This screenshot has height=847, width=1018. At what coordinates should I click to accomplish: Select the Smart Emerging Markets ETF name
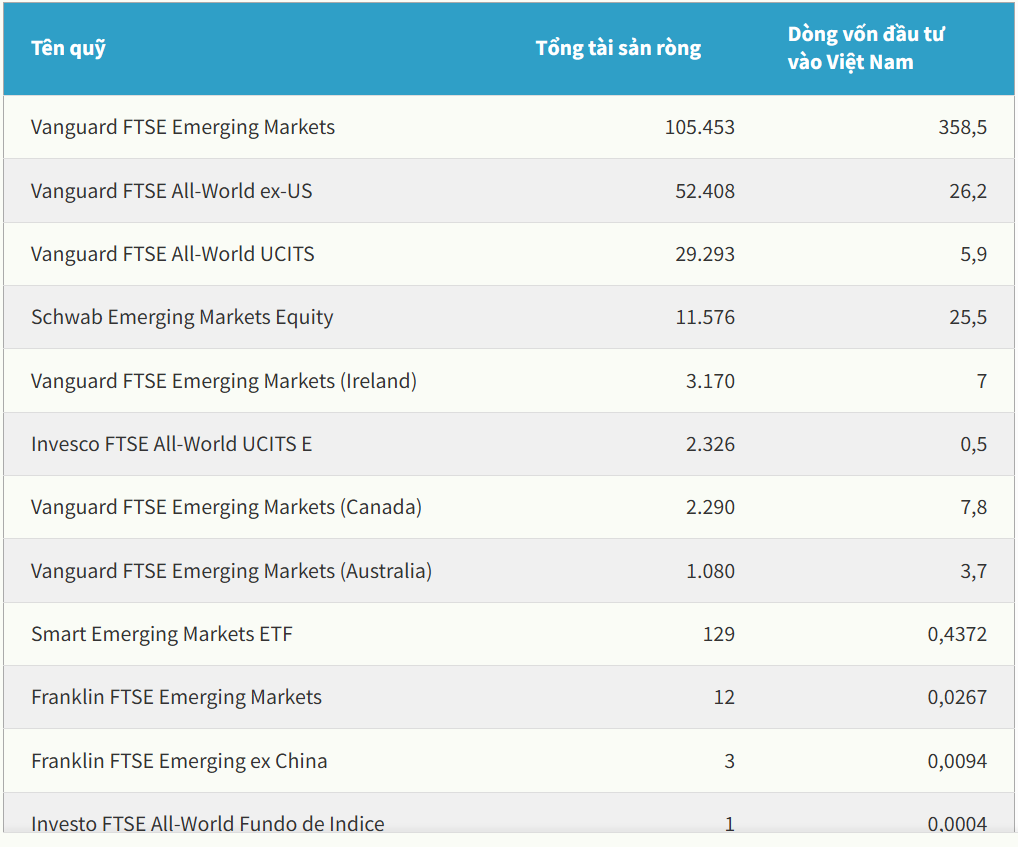162,634
